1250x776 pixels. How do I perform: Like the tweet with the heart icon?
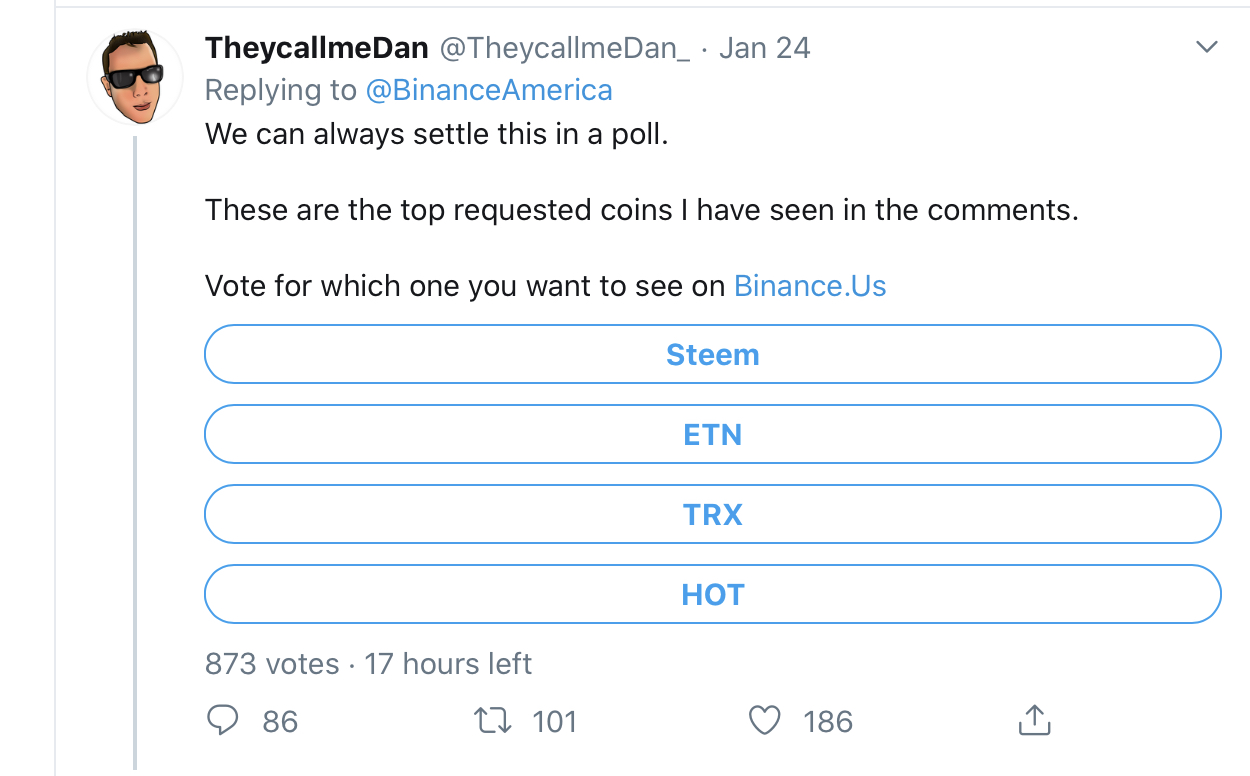coord(765,721)
